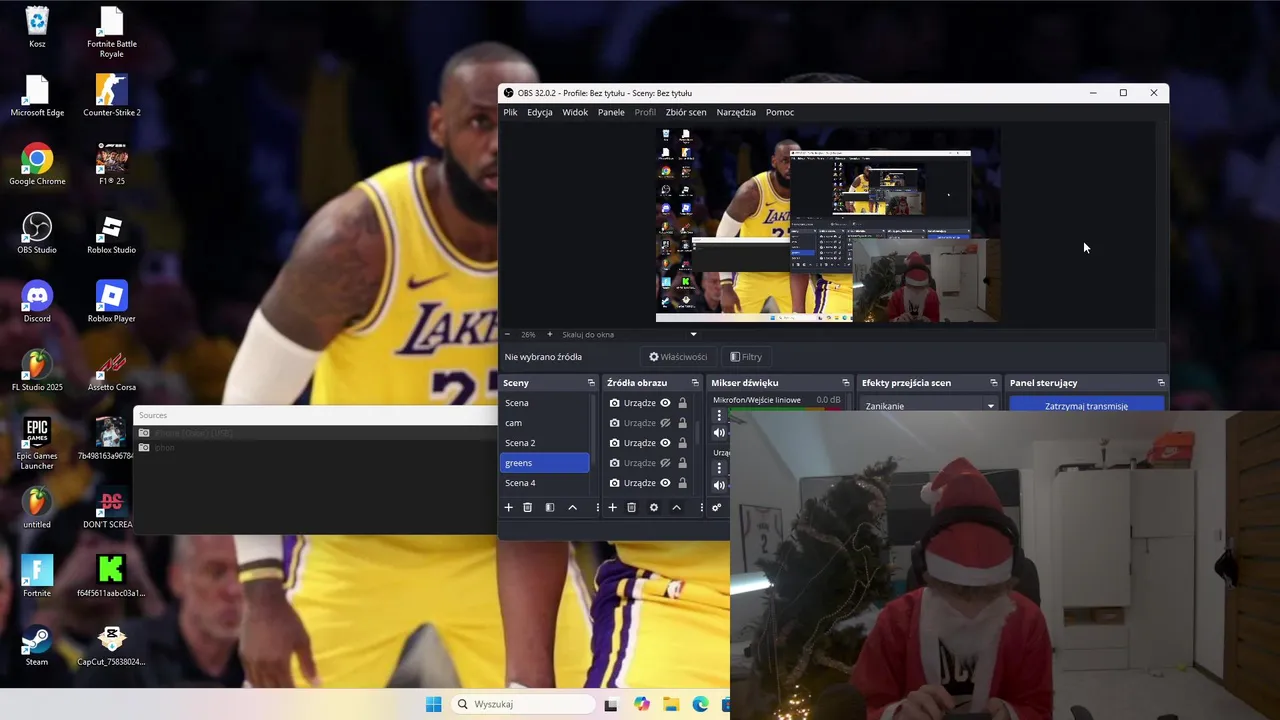Move the source up with the Źródła obrazu arrow
The image size is (1280, 720).
[676, 507]
